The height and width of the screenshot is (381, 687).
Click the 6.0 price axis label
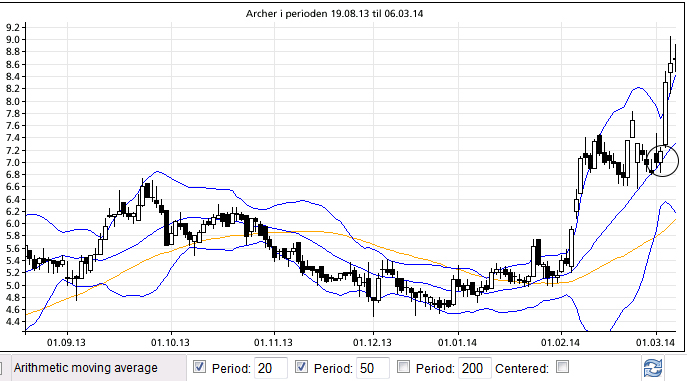13,224
